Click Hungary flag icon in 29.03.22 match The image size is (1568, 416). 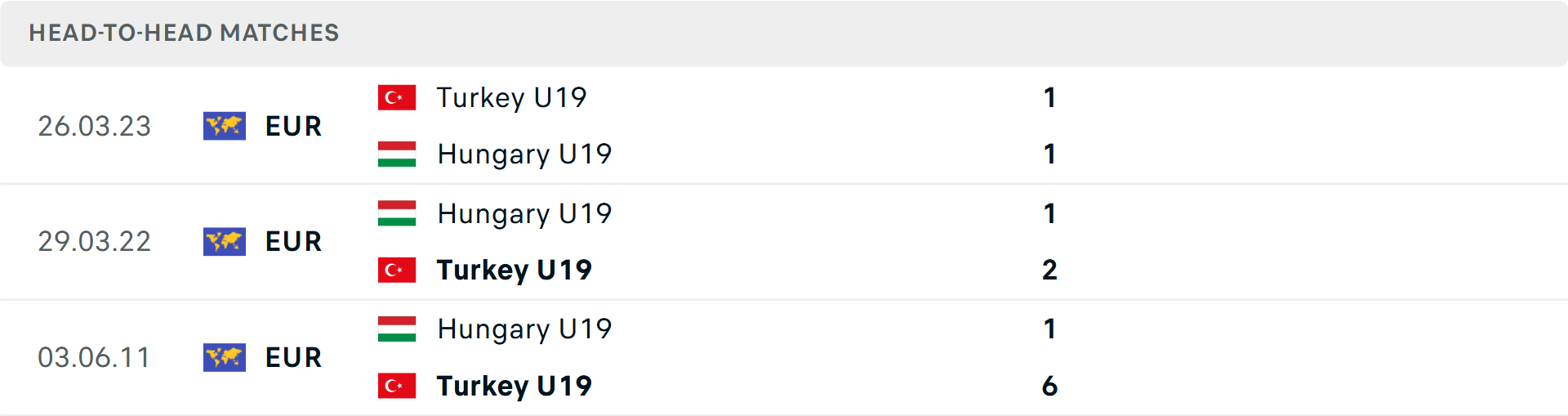[397, 213]
